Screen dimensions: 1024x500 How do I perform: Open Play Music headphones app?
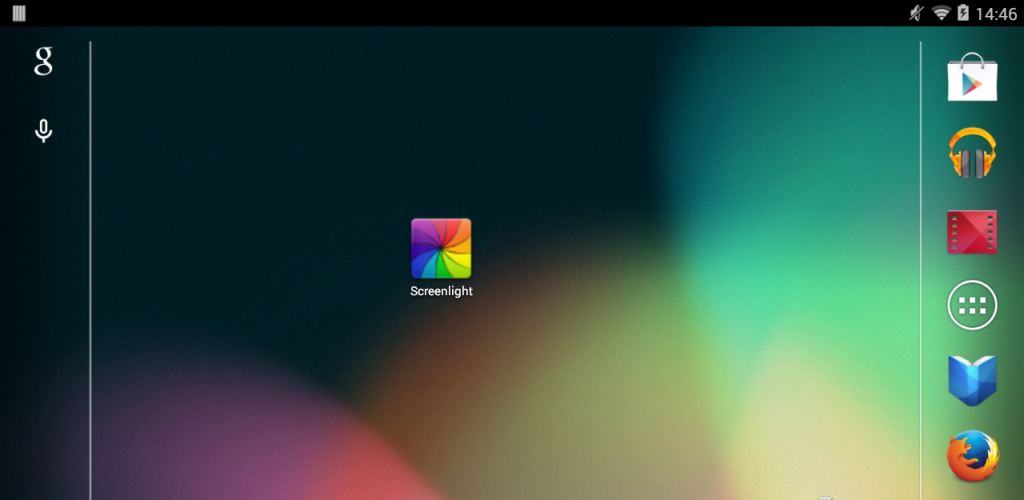coord(972,153)
